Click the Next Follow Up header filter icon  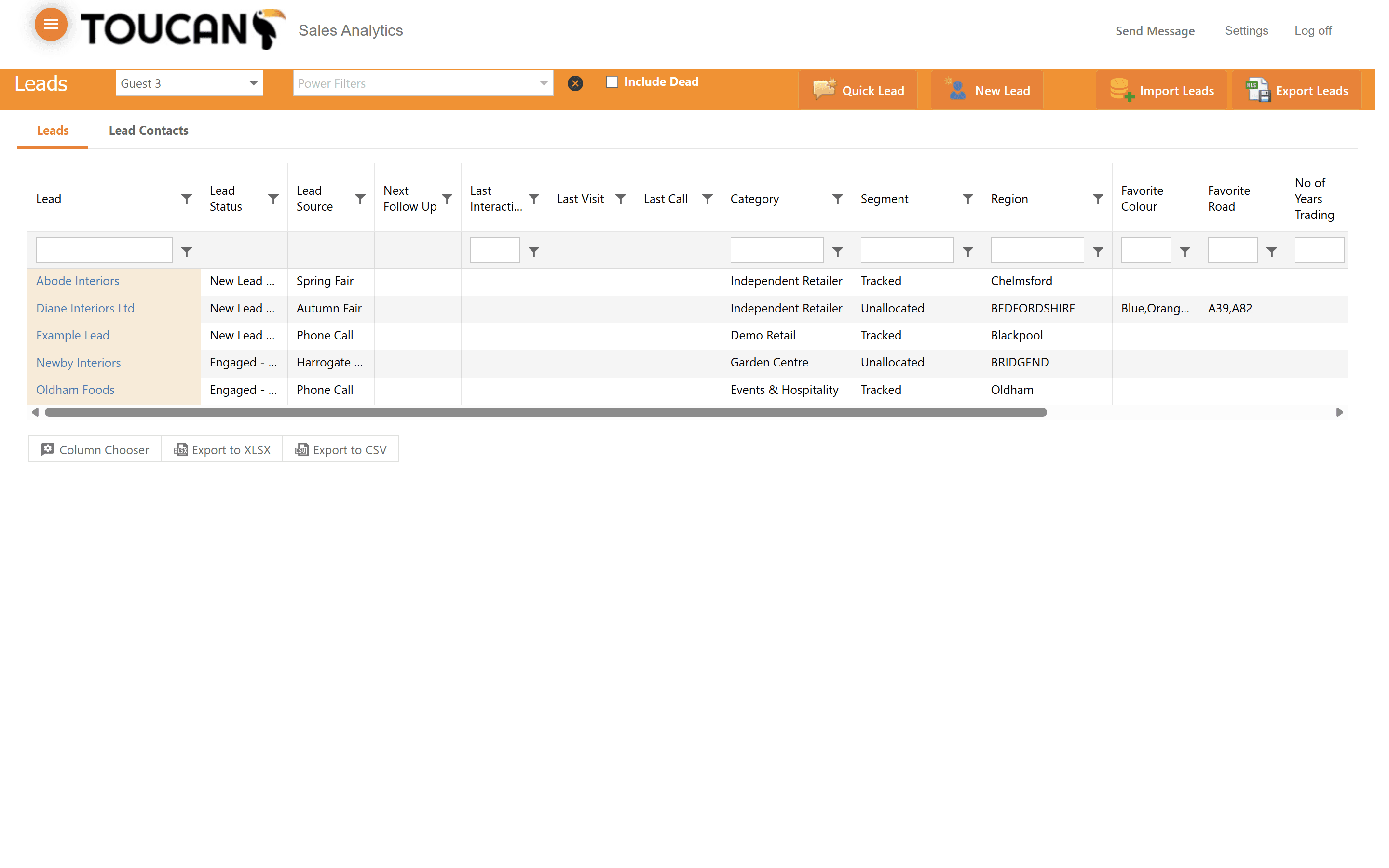tap(447, 199)
